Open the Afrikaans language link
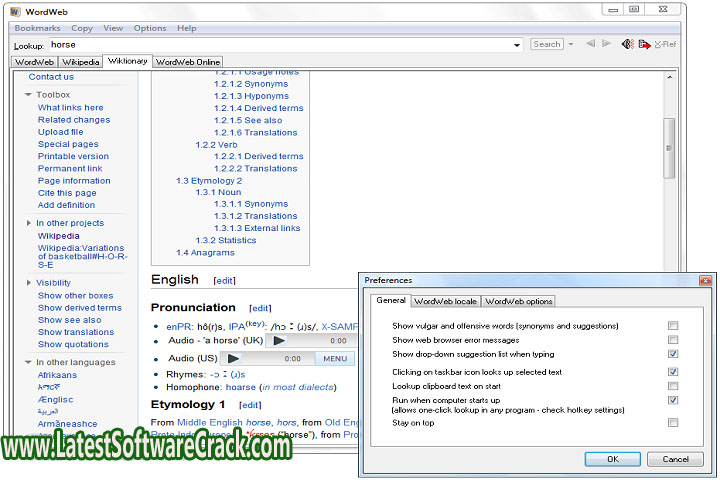Image resolution: width=720 pixels, height=480 pixels. [57, 375]
